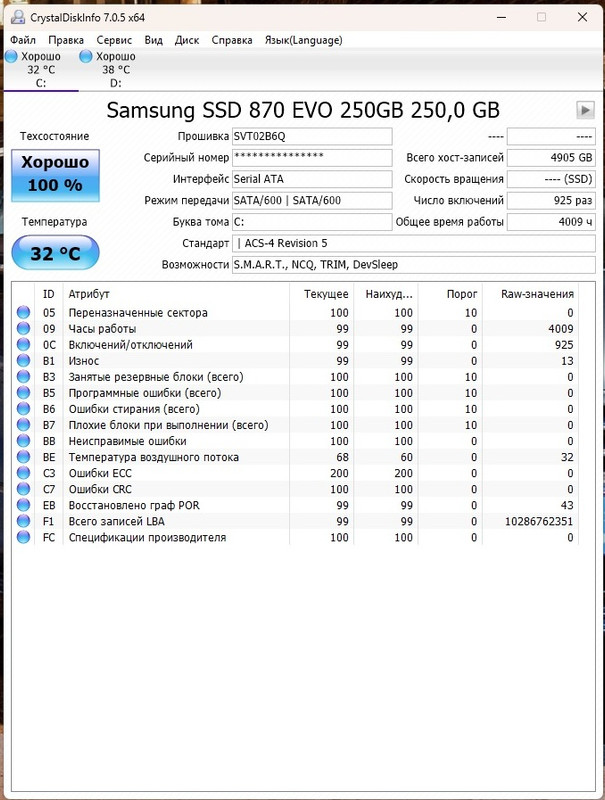Select the Температура воздушного потока text

[x=154, y=457]
